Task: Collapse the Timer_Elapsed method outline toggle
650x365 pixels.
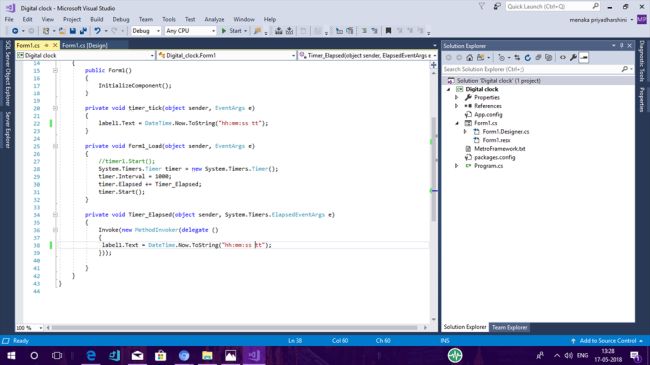Action: 55,215
